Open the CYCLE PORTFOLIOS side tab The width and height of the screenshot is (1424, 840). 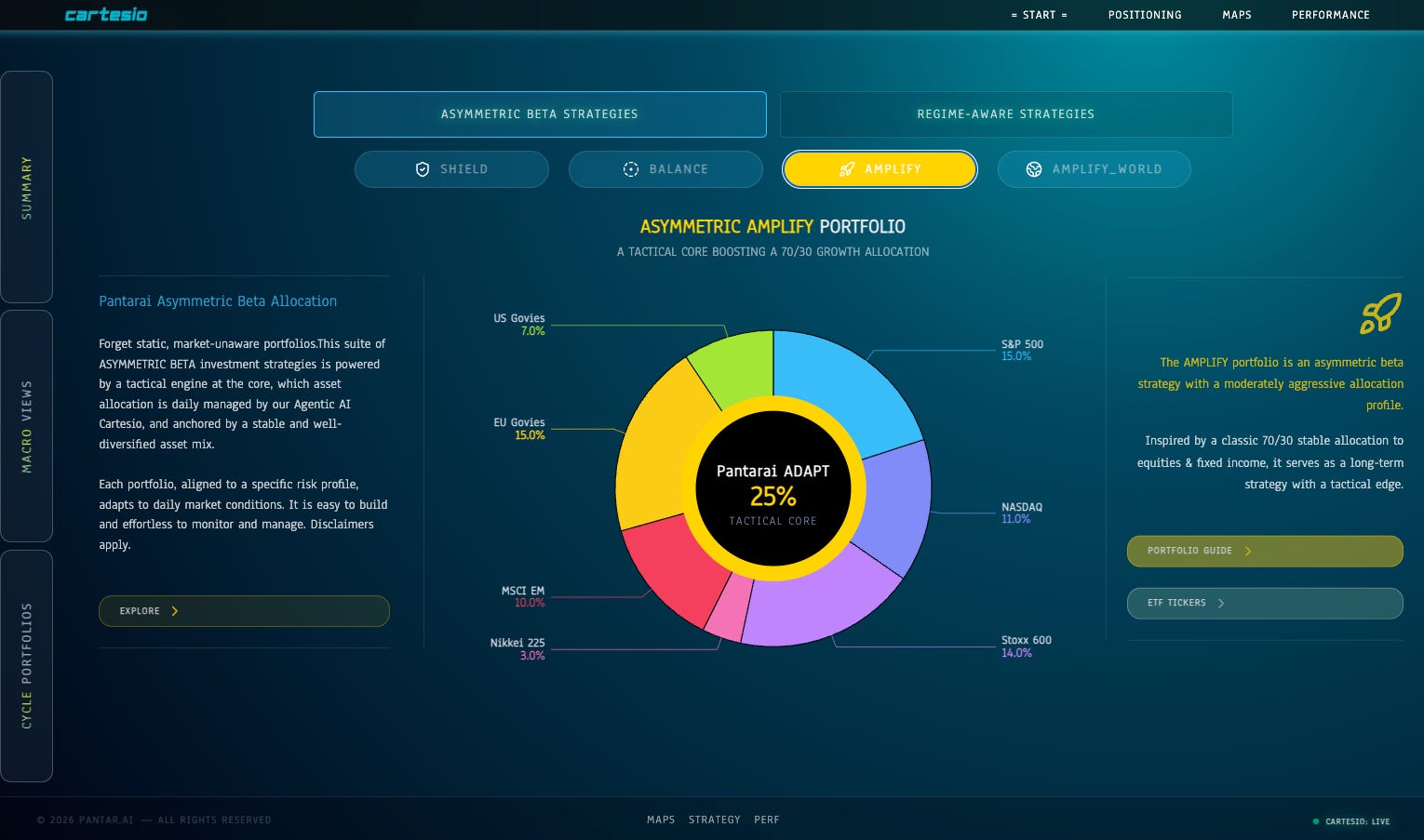(26, 666)
